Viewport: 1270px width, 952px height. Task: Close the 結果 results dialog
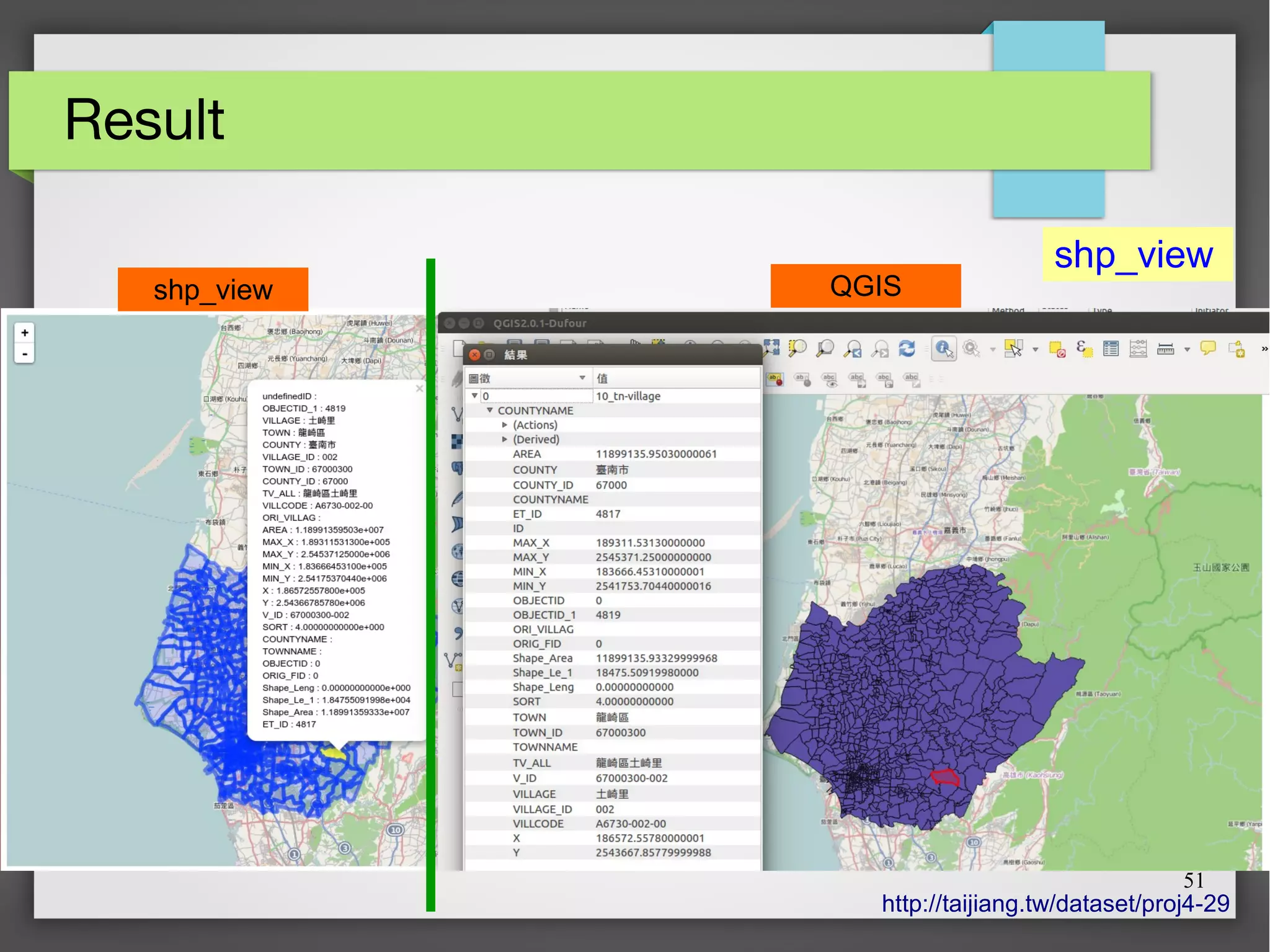[474, 355]
